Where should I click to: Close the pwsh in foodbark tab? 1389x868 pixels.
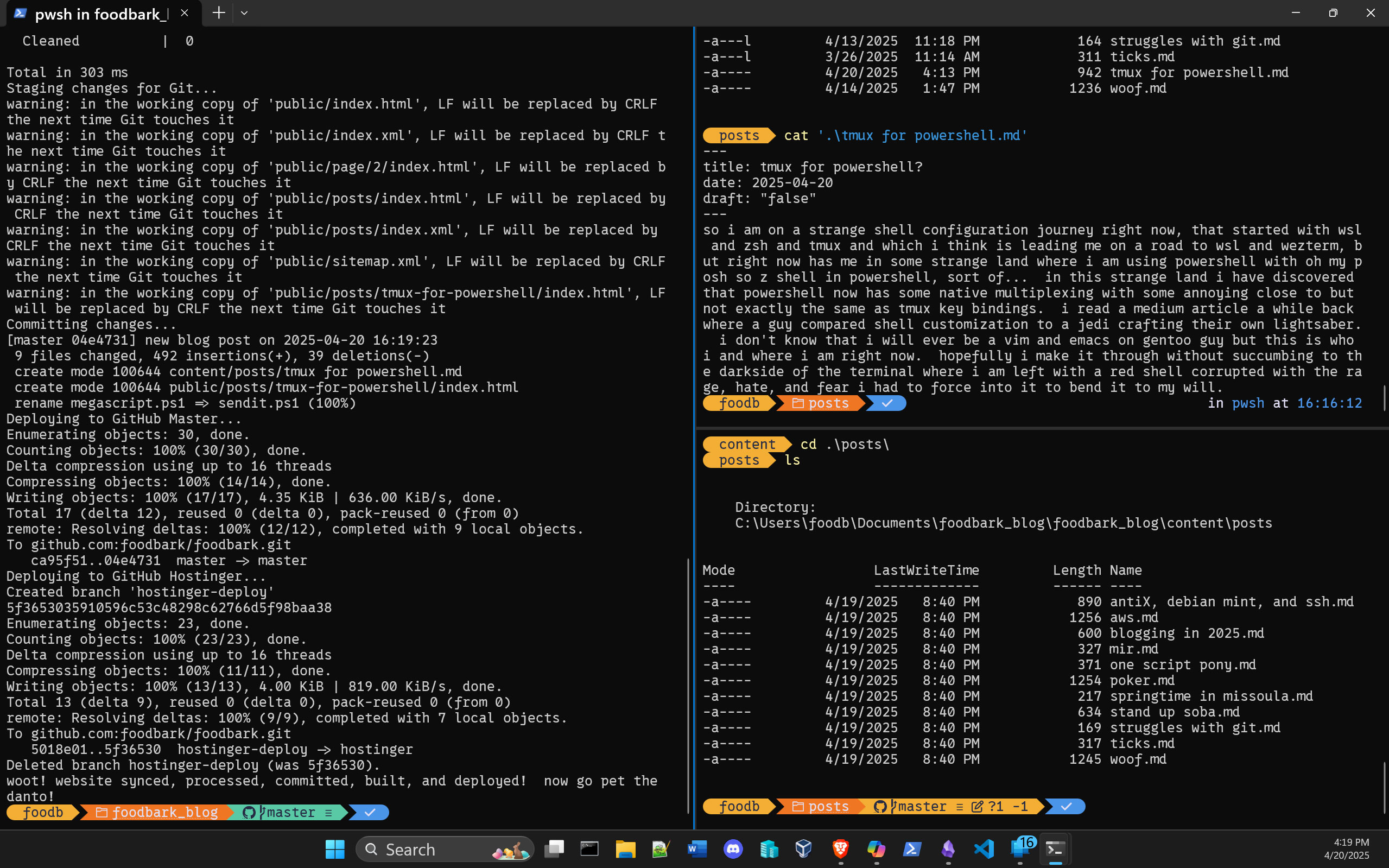tap(184, 12)
